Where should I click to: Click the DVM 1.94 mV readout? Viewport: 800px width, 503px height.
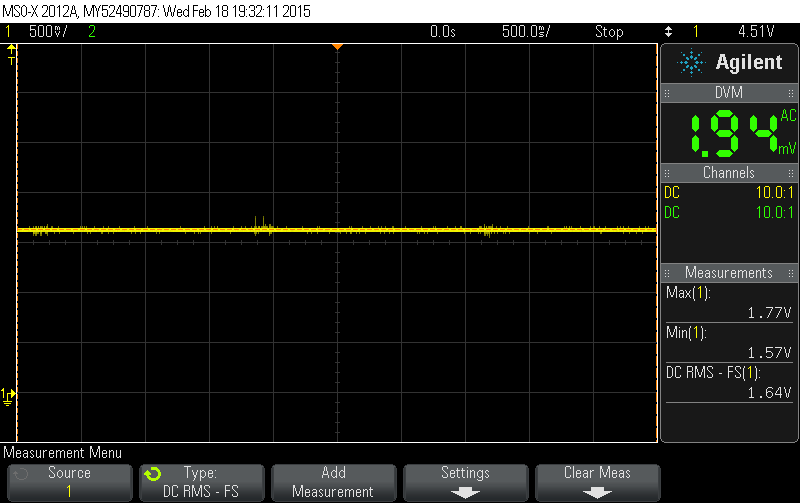[743, 134]
